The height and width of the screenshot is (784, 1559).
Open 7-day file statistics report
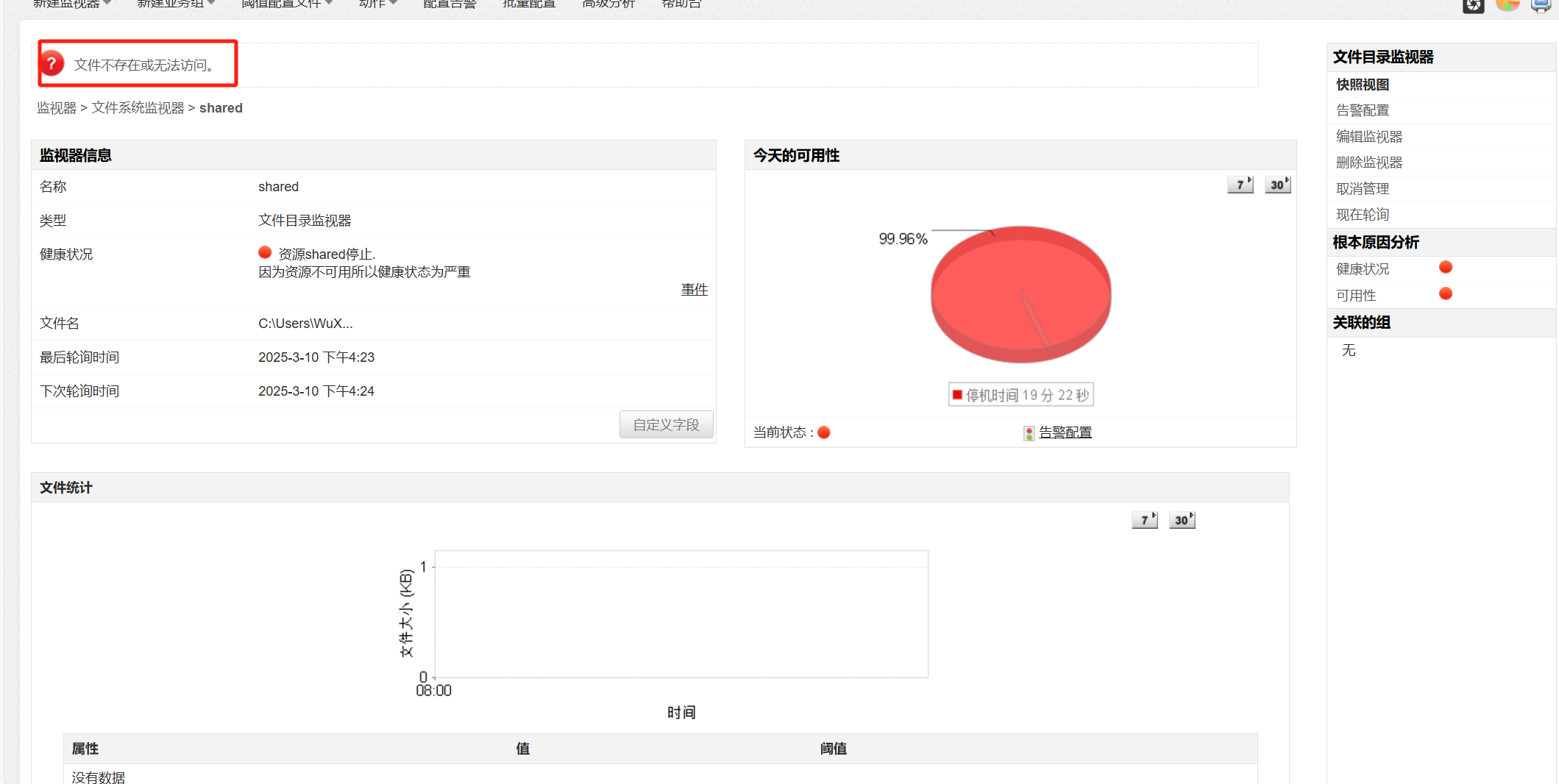point(1145,520)
